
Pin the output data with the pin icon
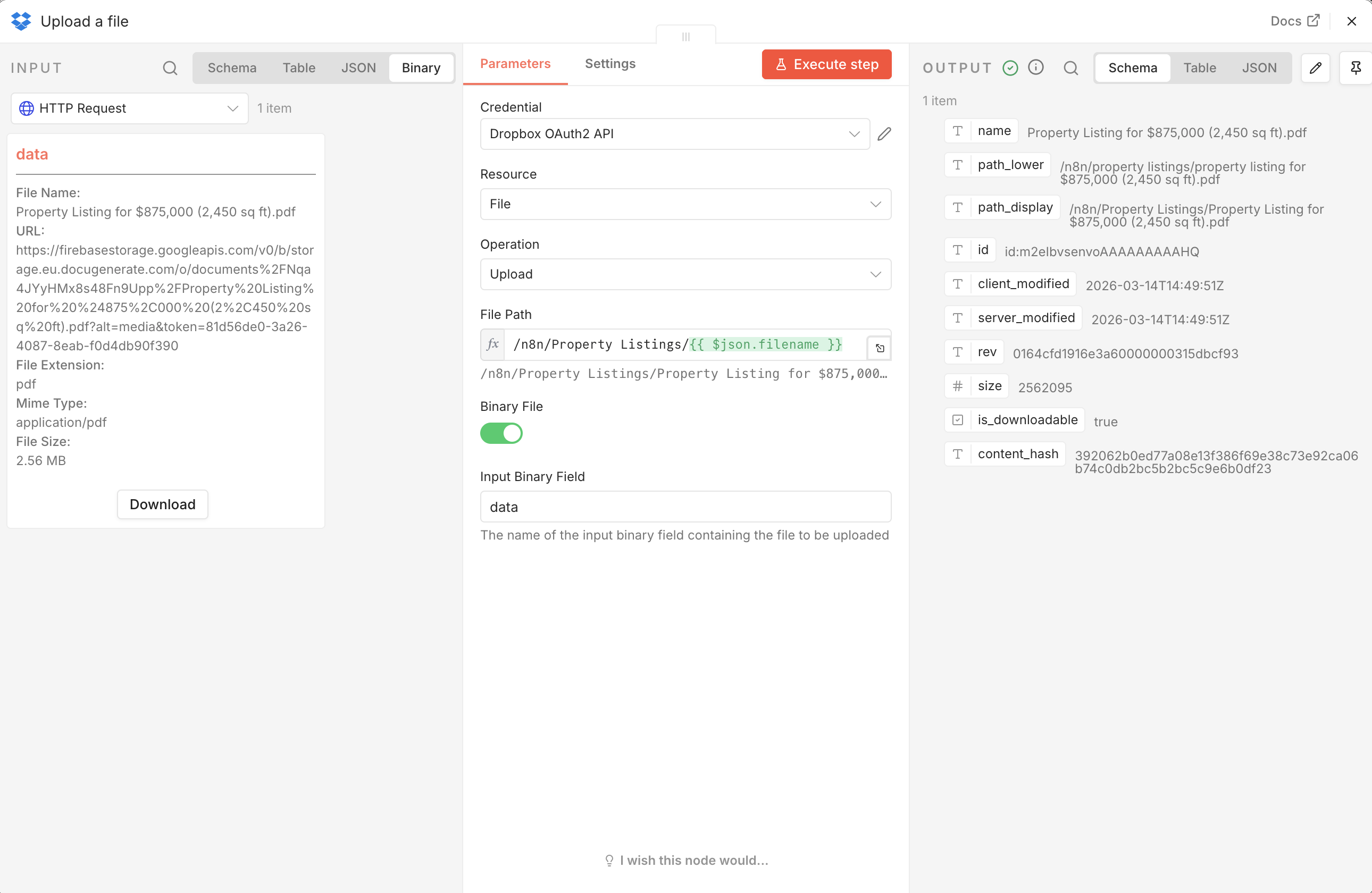[1357, 68]
